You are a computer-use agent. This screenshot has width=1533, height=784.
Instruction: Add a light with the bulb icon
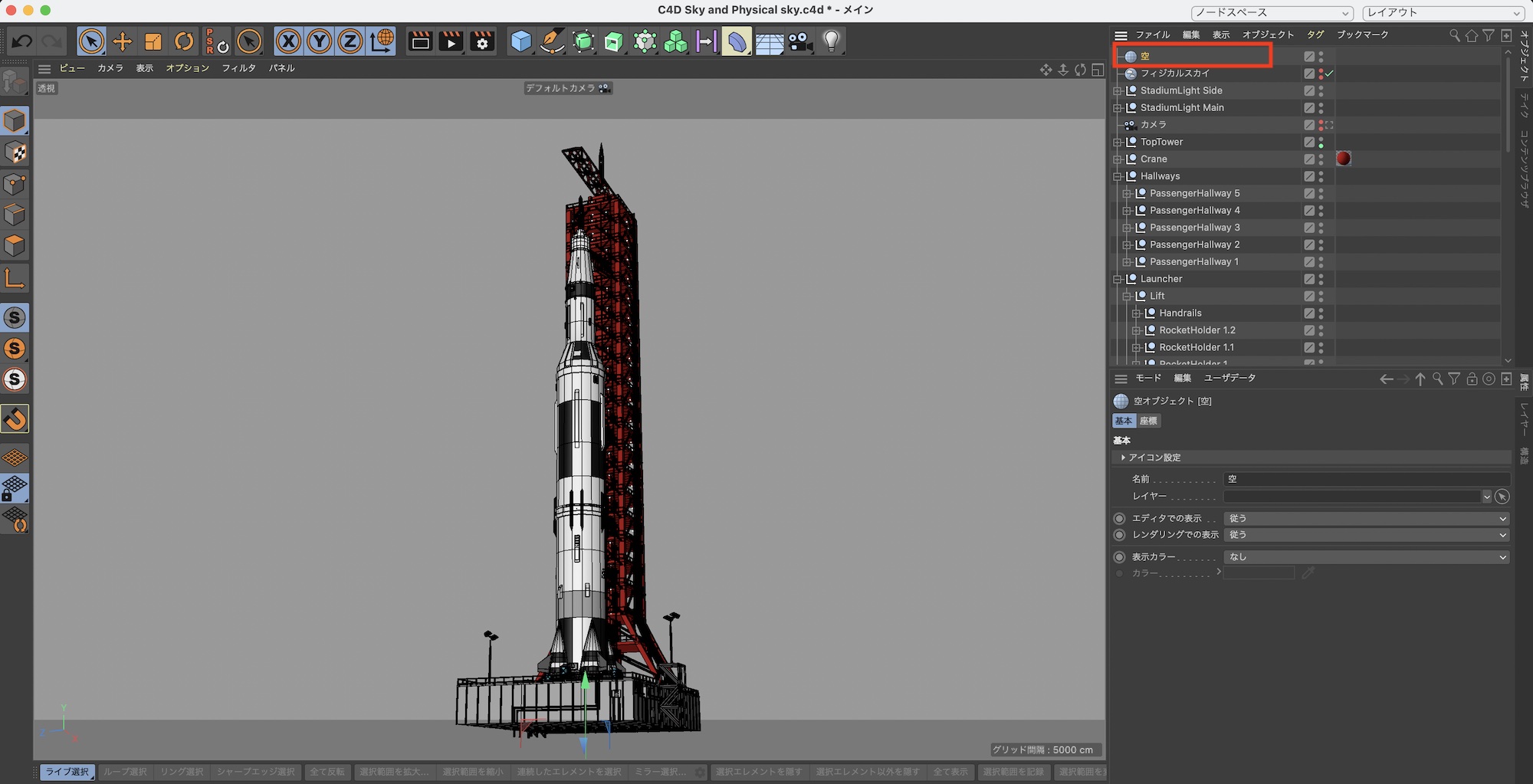(831, 41)
